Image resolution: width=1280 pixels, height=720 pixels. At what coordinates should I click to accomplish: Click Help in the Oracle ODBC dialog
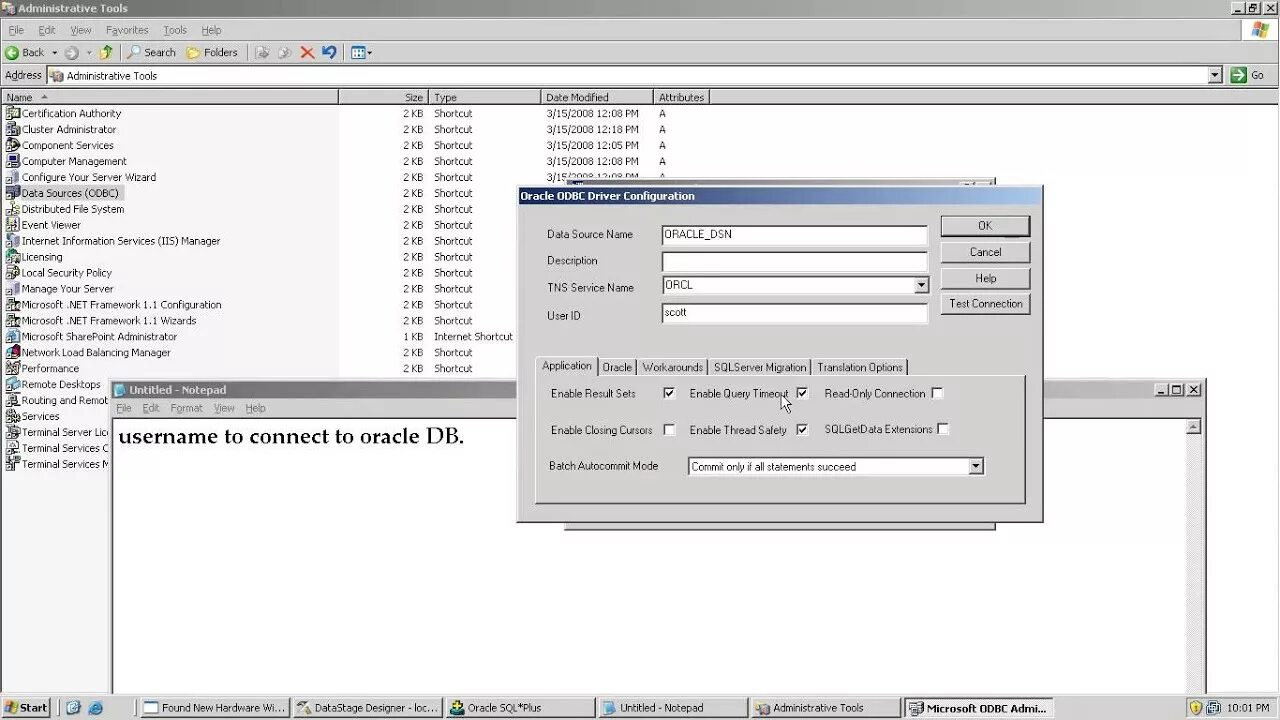pyautogui.click(x=985, y=278)
